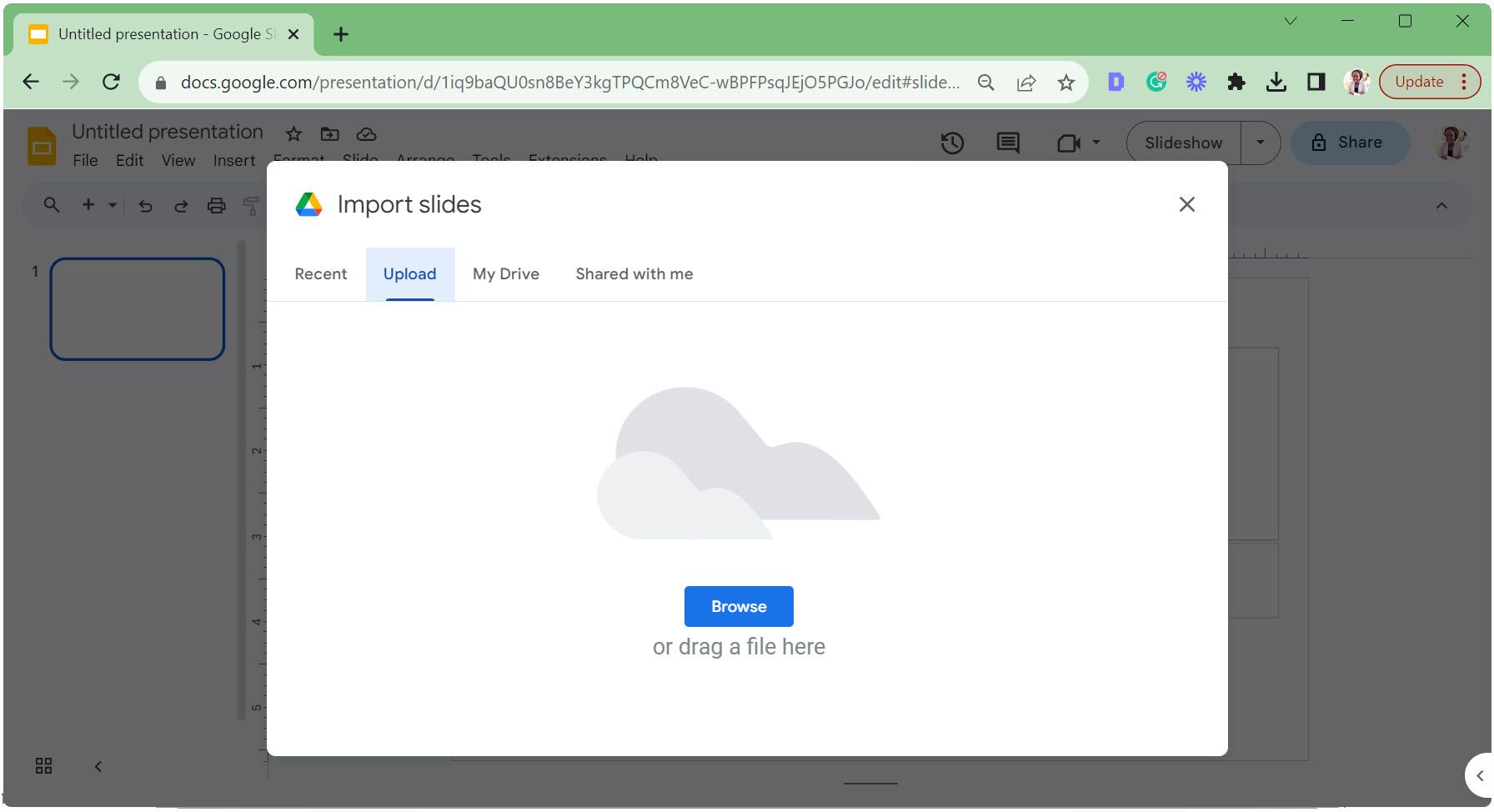Image resolution: width=1494 pixels, height=812 pixels.
Task: Open a new browser tab
Action: click(x=340, y=34)
